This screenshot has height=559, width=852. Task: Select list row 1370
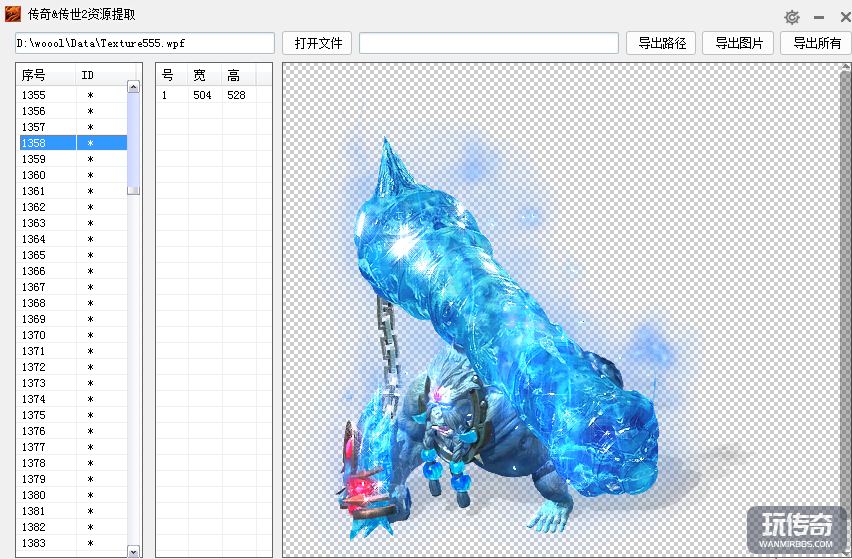[x=73, y=335]
